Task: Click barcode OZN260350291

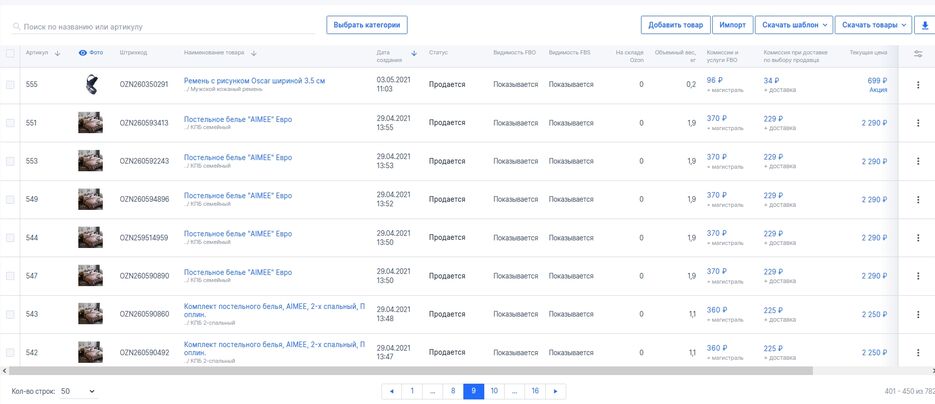Action: tap(144, 85)
